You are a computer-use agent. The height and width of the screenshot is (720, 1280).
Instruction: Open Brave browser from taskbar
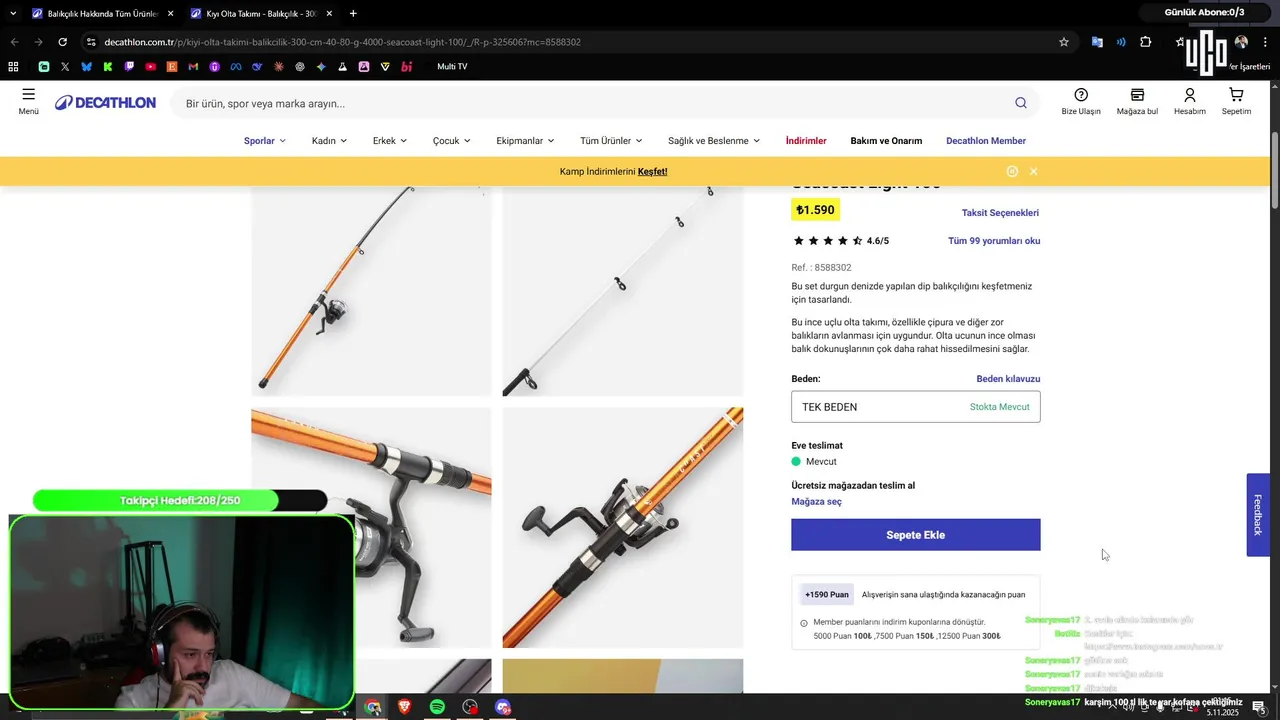pyautogui.click(x=405, y=707)
